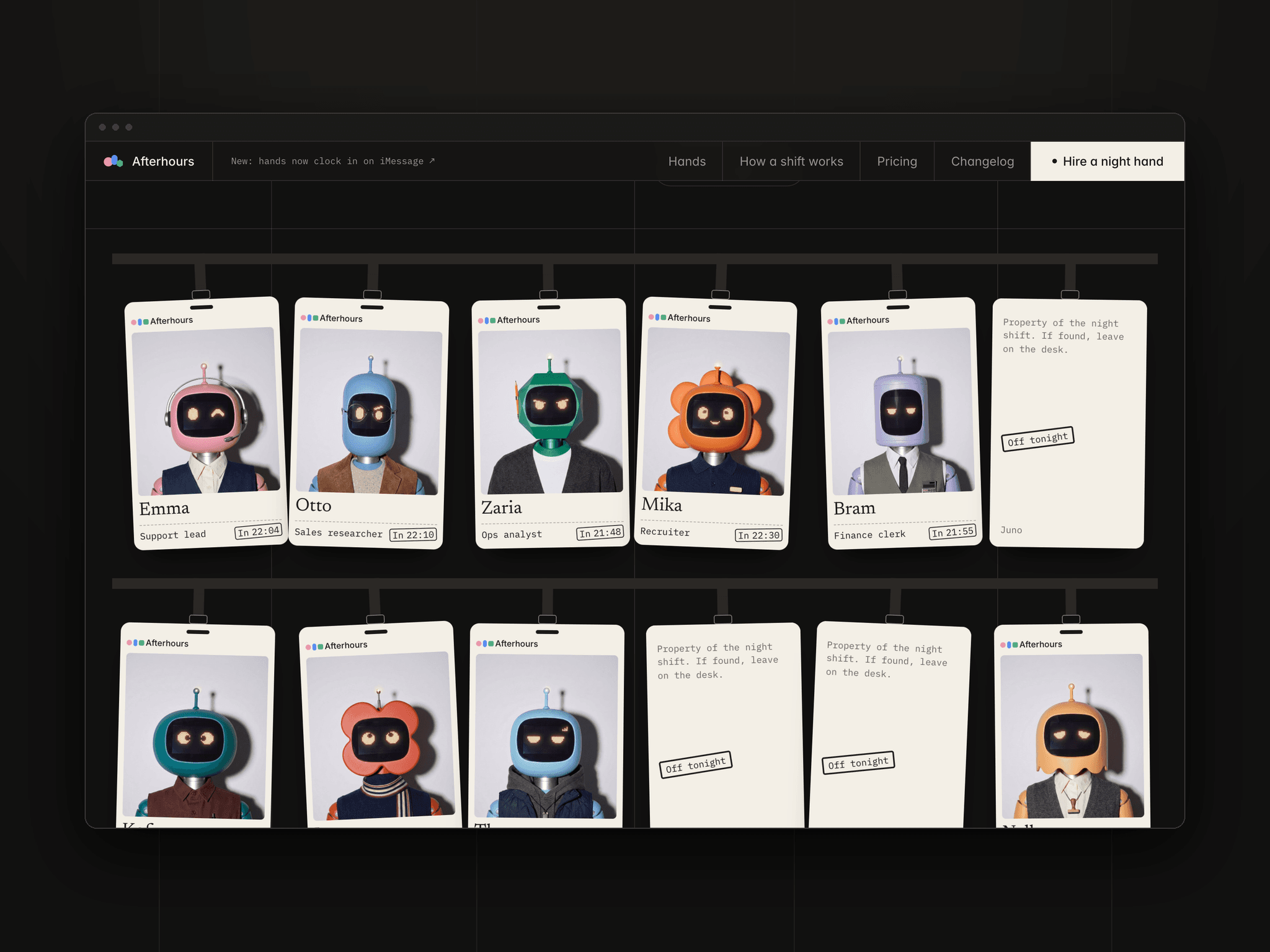Viewport: 1270px width, 952px height.
Task: Click the Sales researcher role text
Action: tap(339, 533)
